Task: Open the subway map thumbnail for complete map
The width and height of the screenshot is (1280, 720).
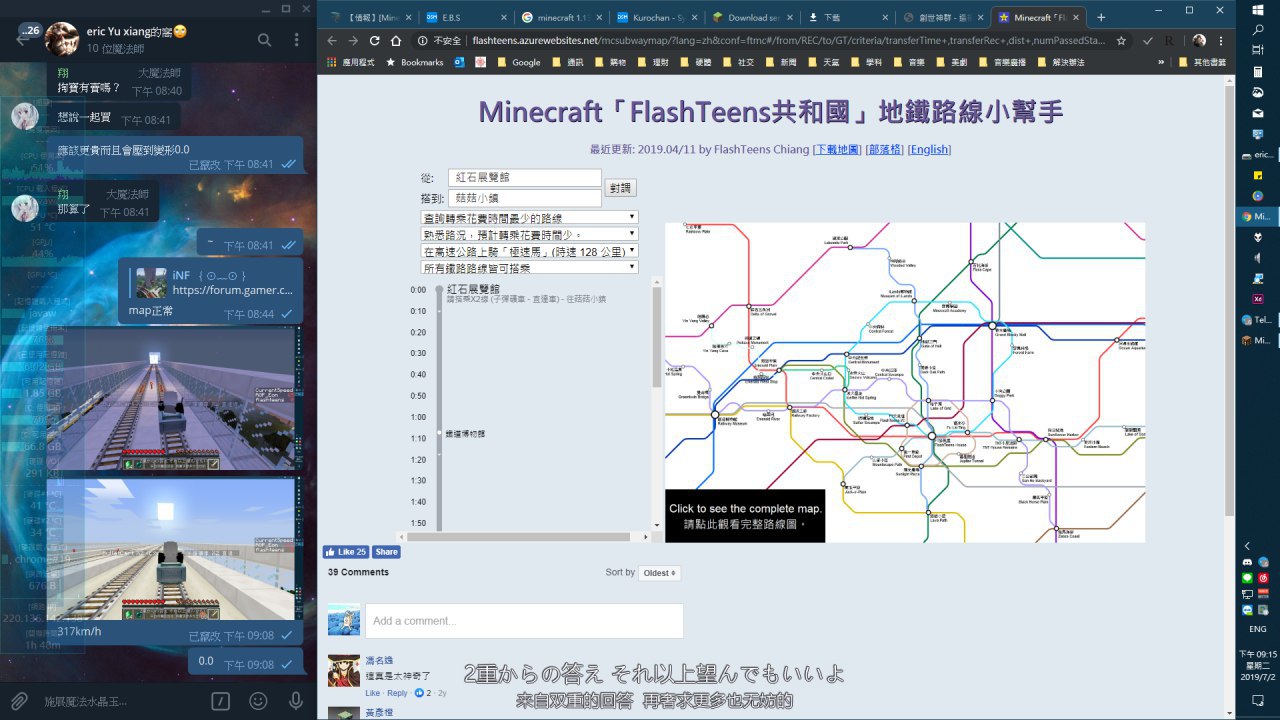Action: [x=905, y=382]
